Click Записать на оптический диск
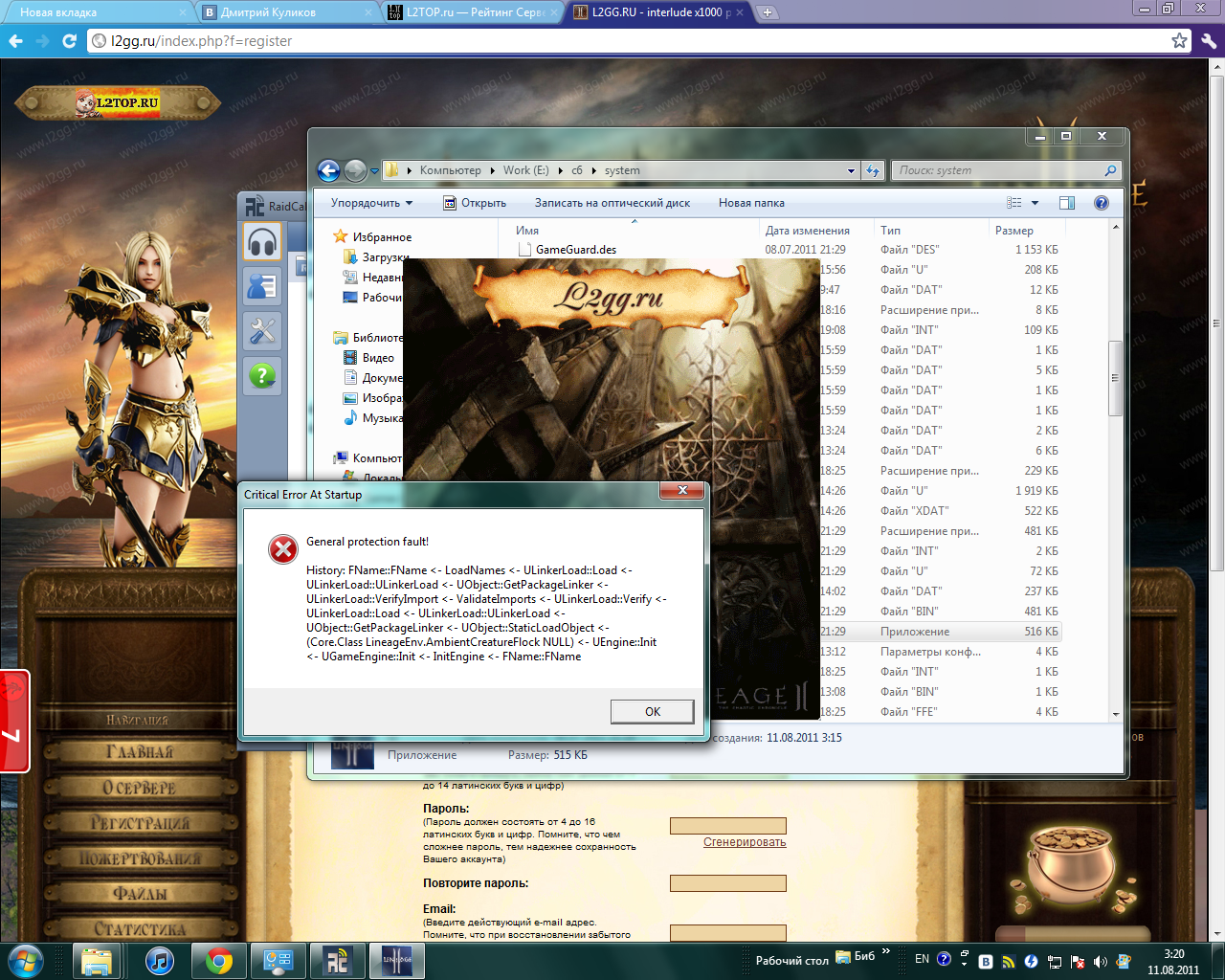 pyautogui.click(x=612, y=203)
